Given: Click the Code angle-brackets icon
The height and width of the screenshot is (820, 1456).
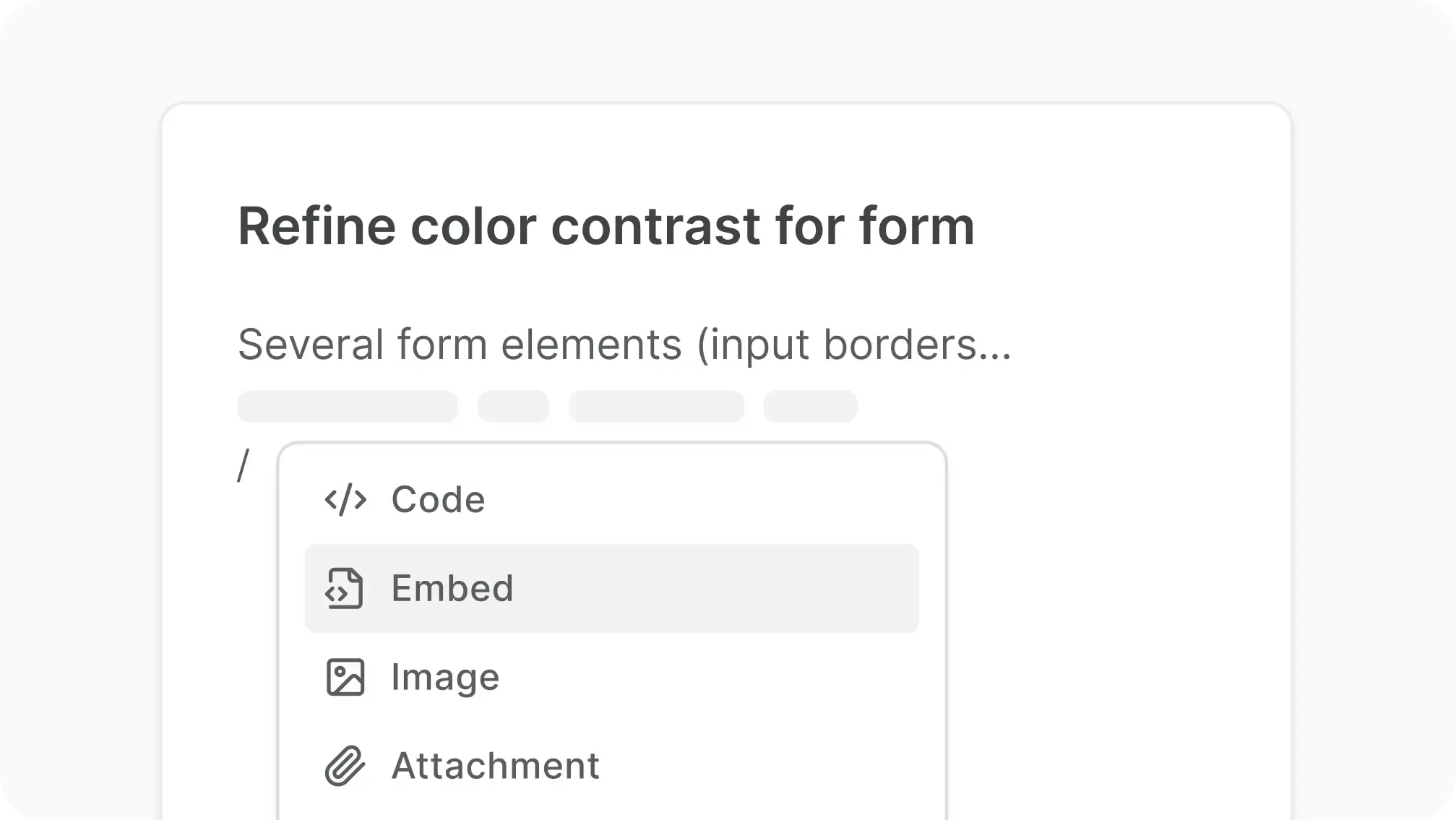Looking at the screenshot, I should click(x=345, y=500).
